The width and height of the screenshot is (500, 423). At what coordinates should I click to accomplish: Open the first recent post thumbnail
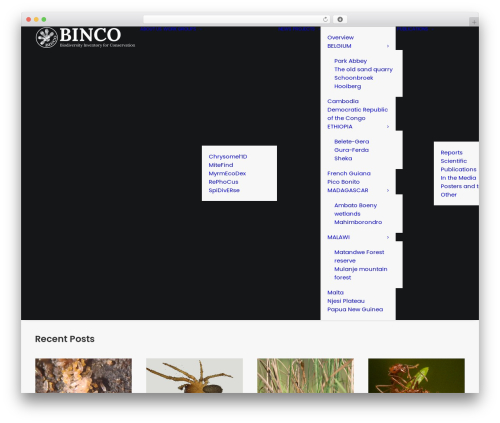pyautogui.click(x=83, y=376)
